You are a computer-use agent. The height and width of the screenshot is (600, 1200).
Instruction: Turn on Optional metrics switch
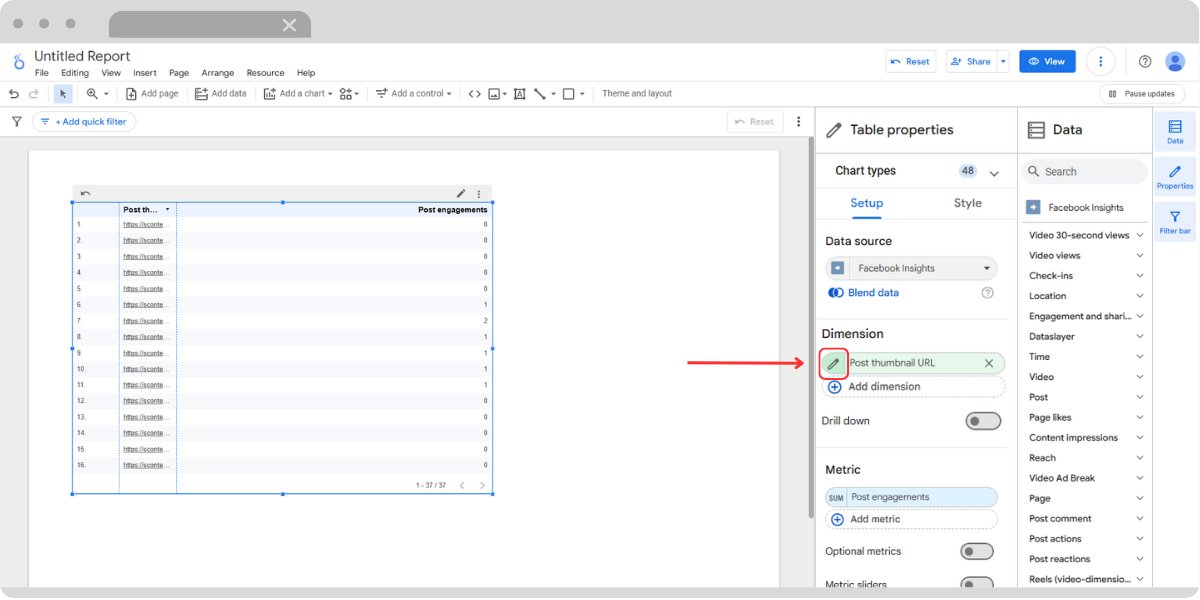(x=976, y=551)
